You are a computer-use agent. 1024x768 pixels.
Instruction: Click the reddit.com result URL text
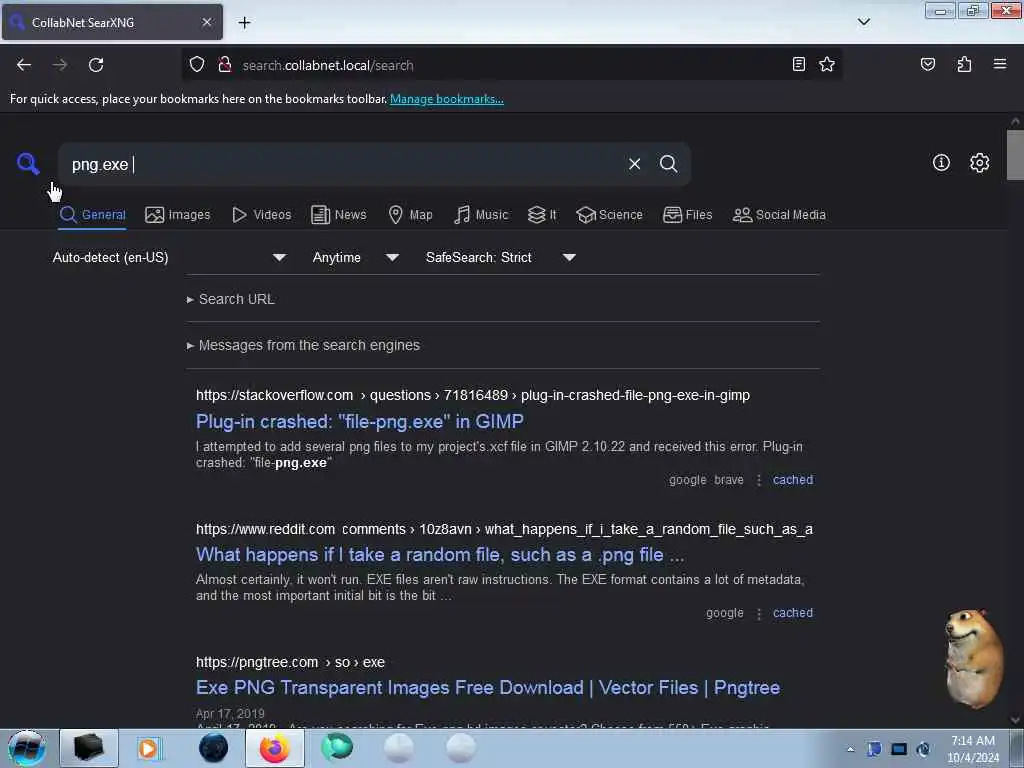(x=504, y=529)
